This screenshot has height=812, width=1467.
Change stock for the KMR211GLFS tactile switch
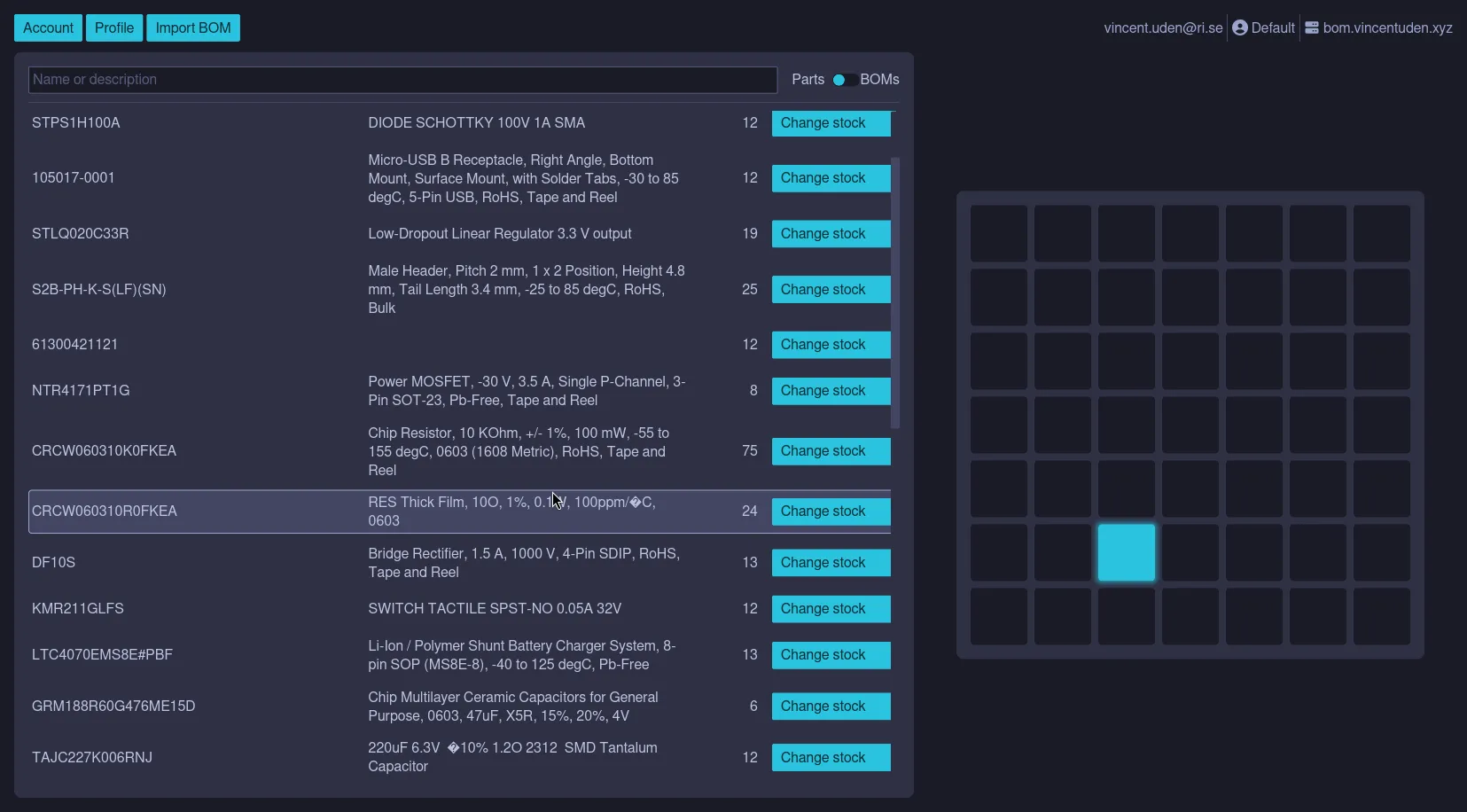coord(831,609)
